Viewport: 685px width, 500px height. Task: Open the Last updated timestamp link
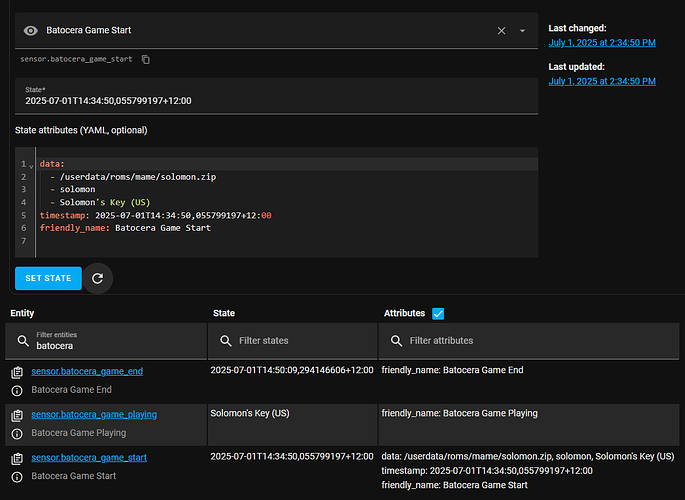coord(602,81)
